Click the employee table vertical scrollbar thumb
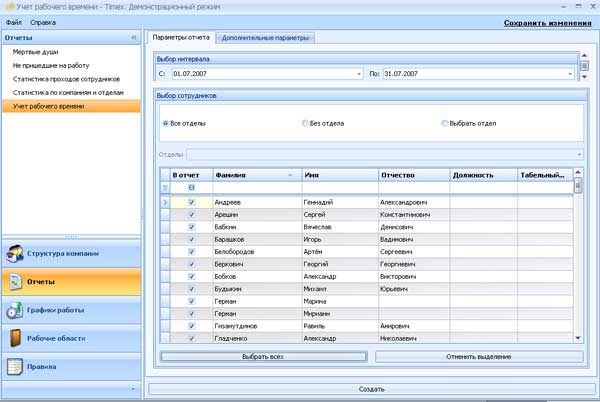This screenshot has width=600, height=402. [x=578, y=186]
